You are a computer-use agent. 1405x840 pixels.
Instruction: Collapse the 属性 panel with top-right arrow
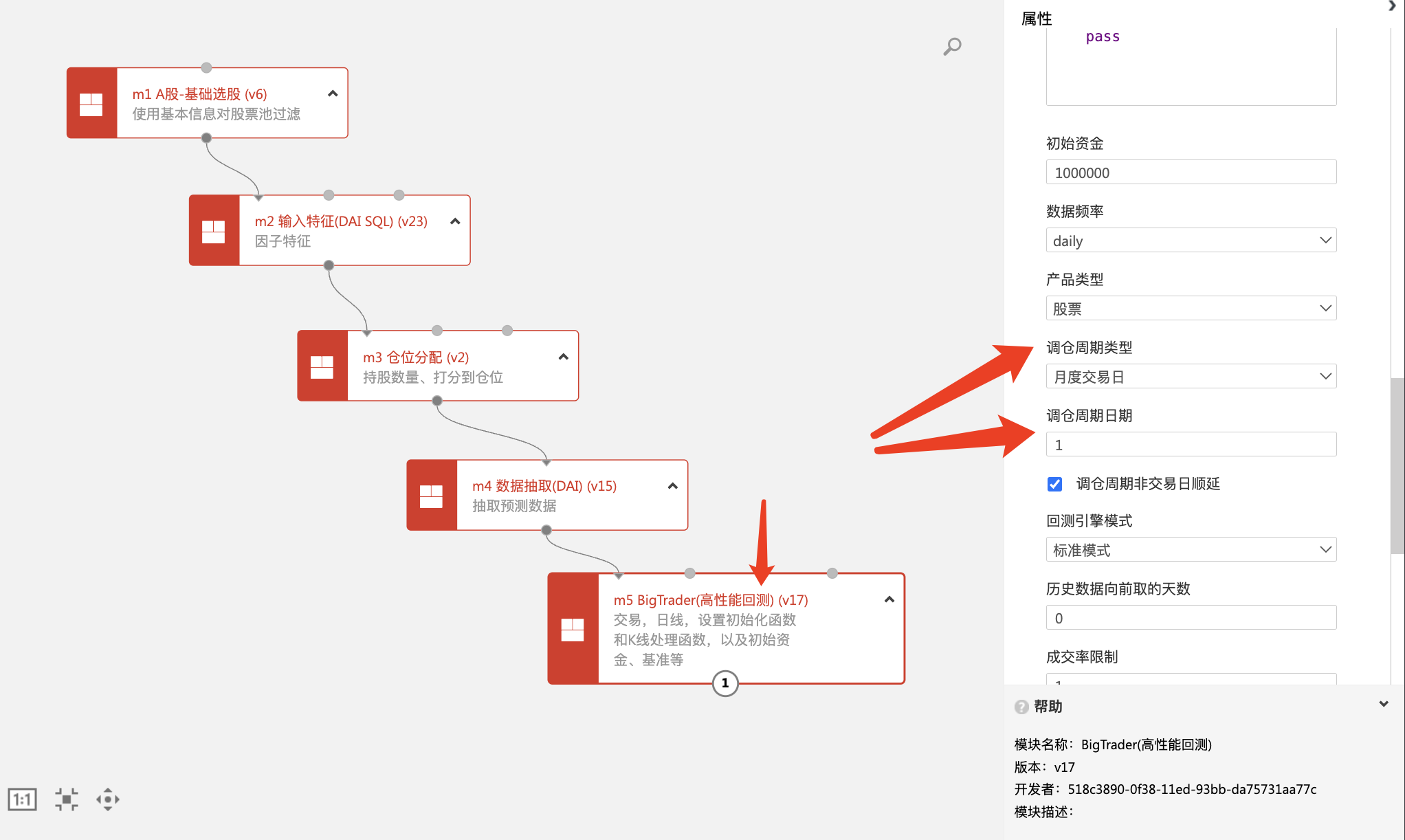point(1392,6)
